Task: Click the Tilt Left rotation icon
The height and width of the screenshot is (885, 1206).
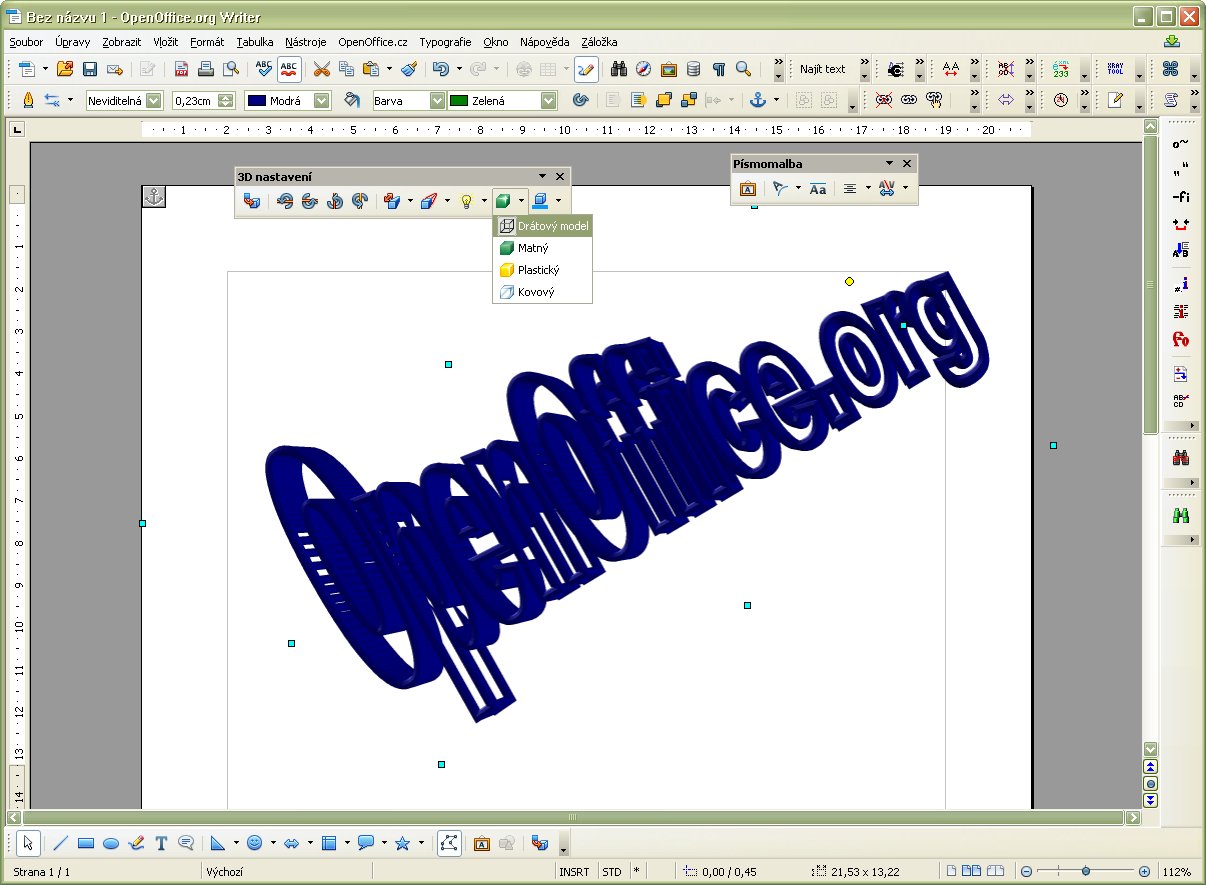Action: (x=335, y=201)
